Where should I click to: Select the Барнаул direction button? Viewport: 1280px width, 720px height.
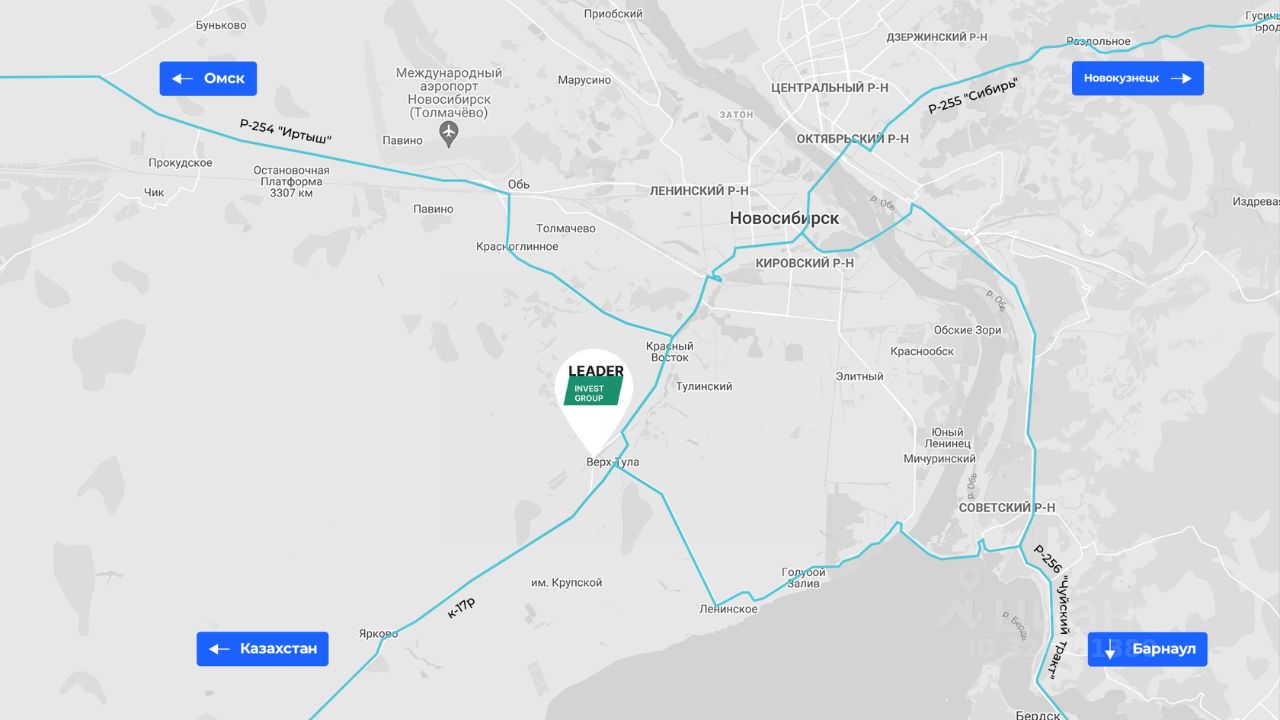(1148, 649)
